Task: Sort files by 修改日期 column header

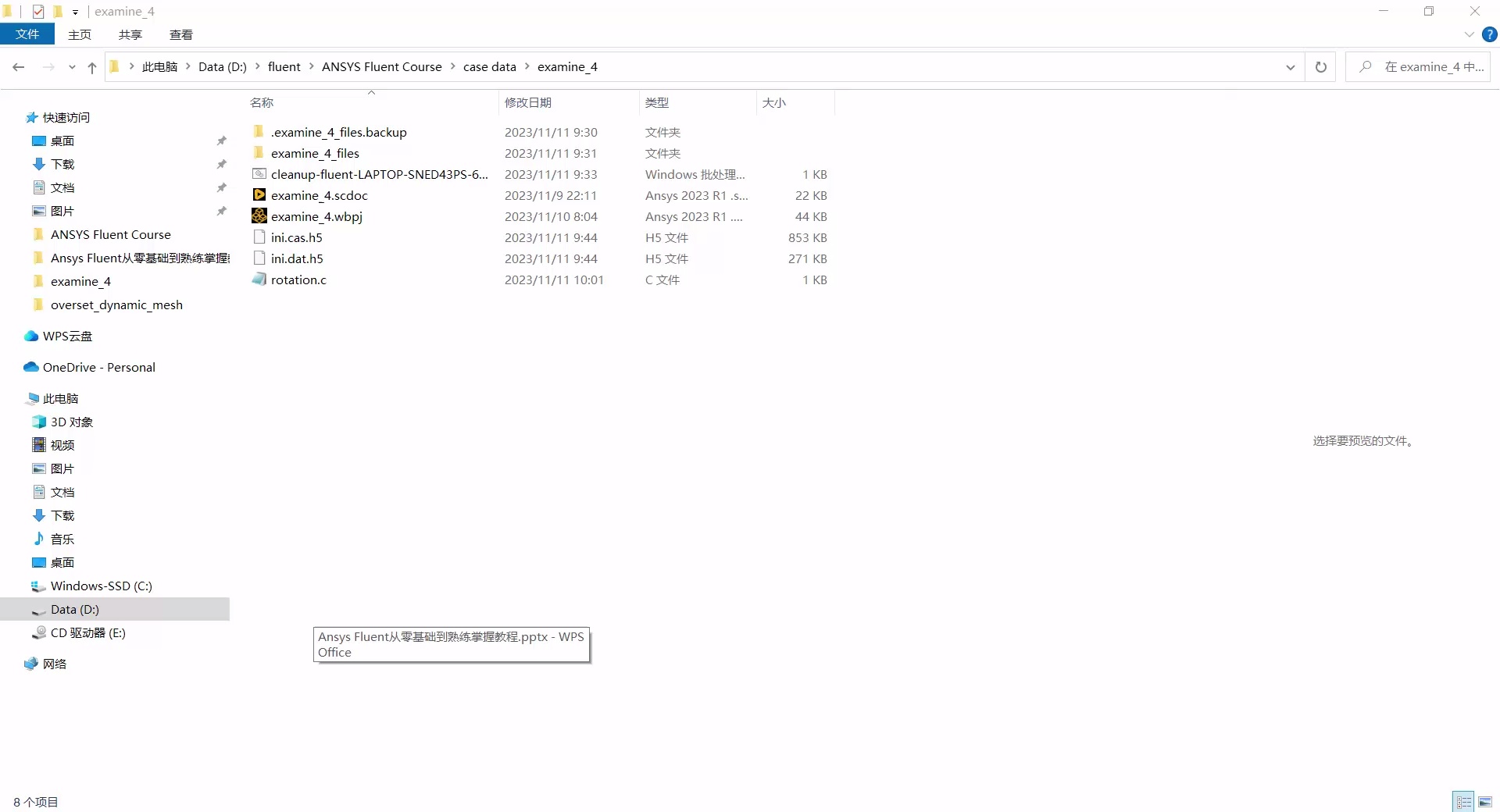Action: coord(528,102)
